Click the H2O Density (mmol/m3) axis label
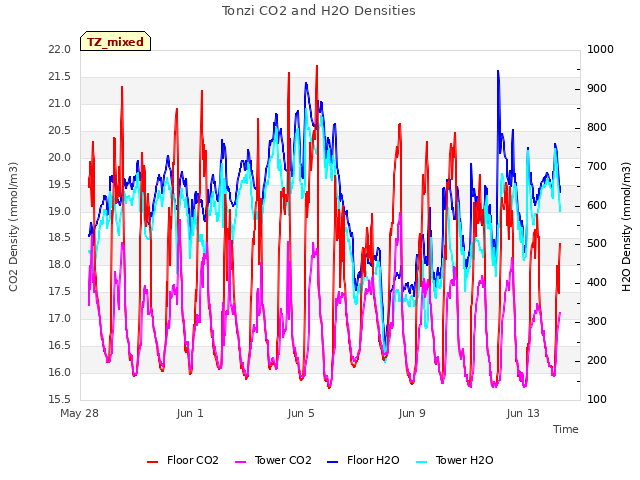 pyautogui.click(x=627, y=227)
